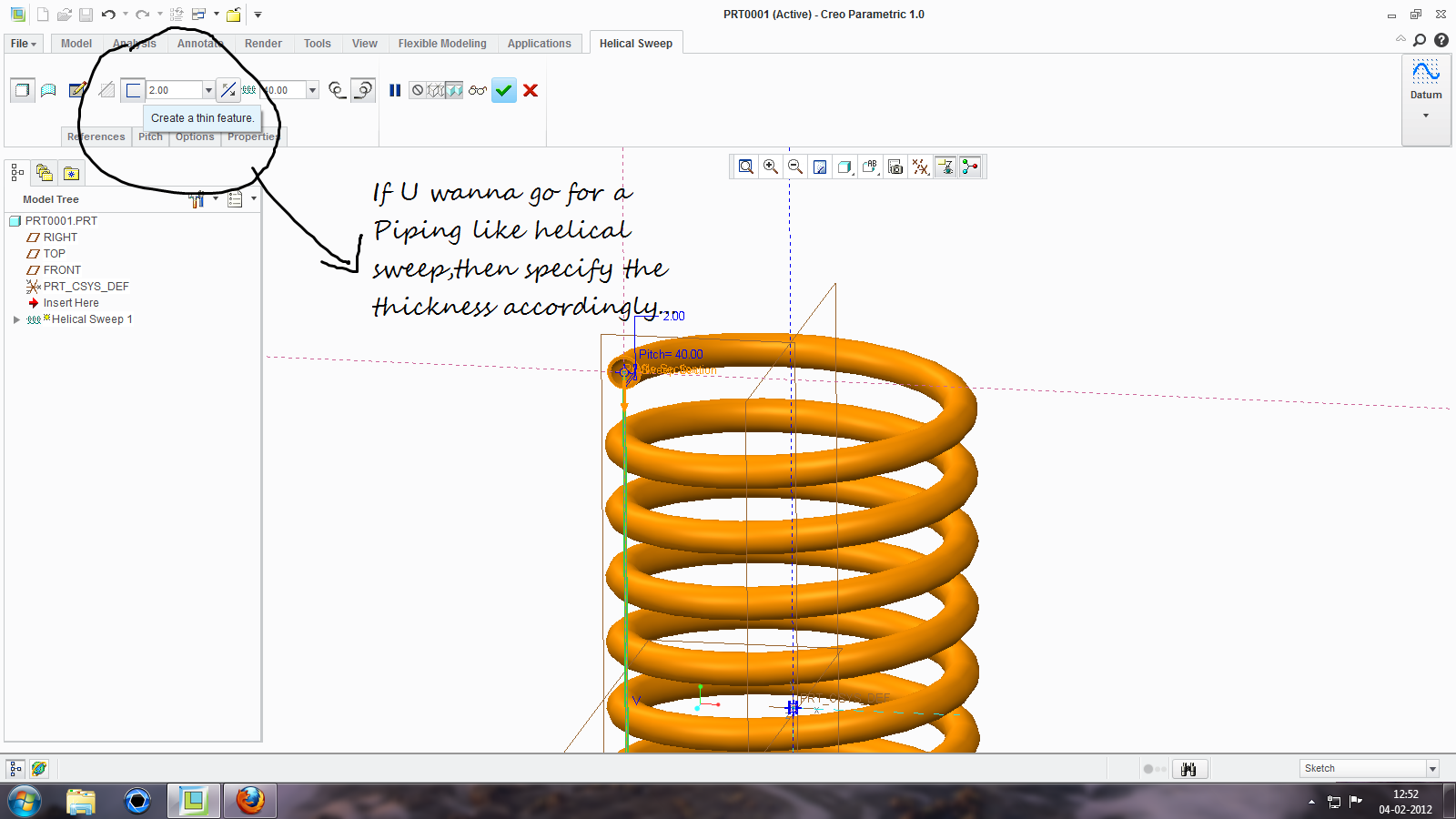Click the annotation AB icon

coord(870,167)
